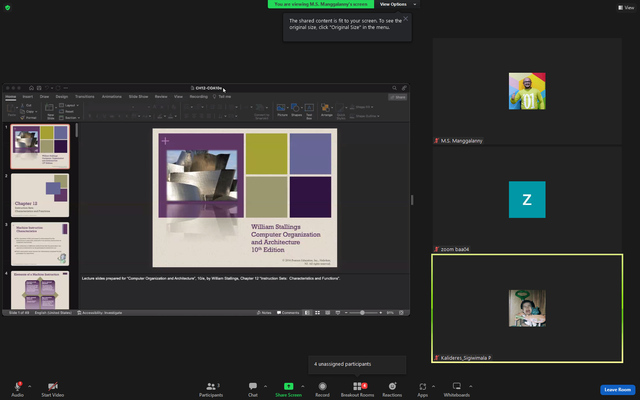Click M.S. Manggalanny participant video tile
Image resolution: width=640 pixels, height=400 pixels.
click(527, 91)
